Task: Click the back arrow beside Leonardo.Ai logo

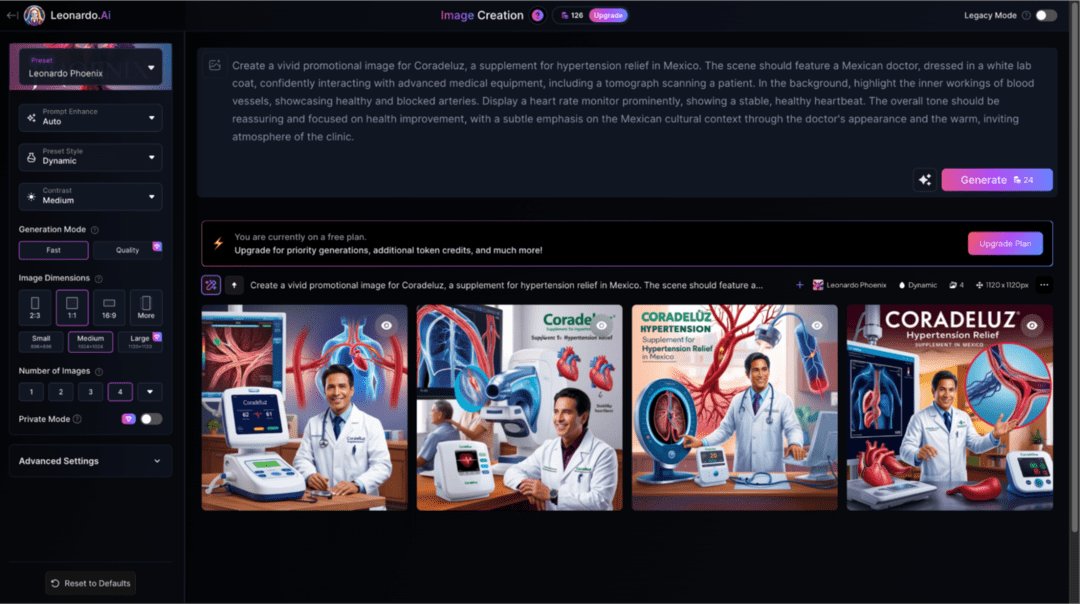Action: click(11, 15)
